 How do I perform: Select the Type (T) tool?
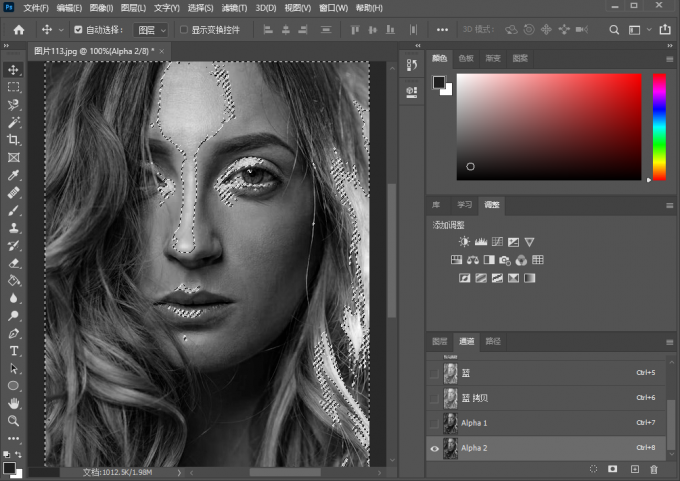click(14, 350)
